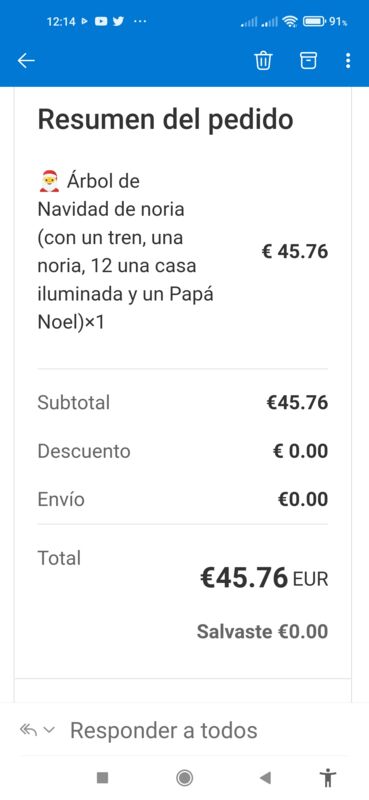The height and width of the screenshot is (800, 369).
Task: Tap the battery indicator icon
Action: [x=314, y=21]
